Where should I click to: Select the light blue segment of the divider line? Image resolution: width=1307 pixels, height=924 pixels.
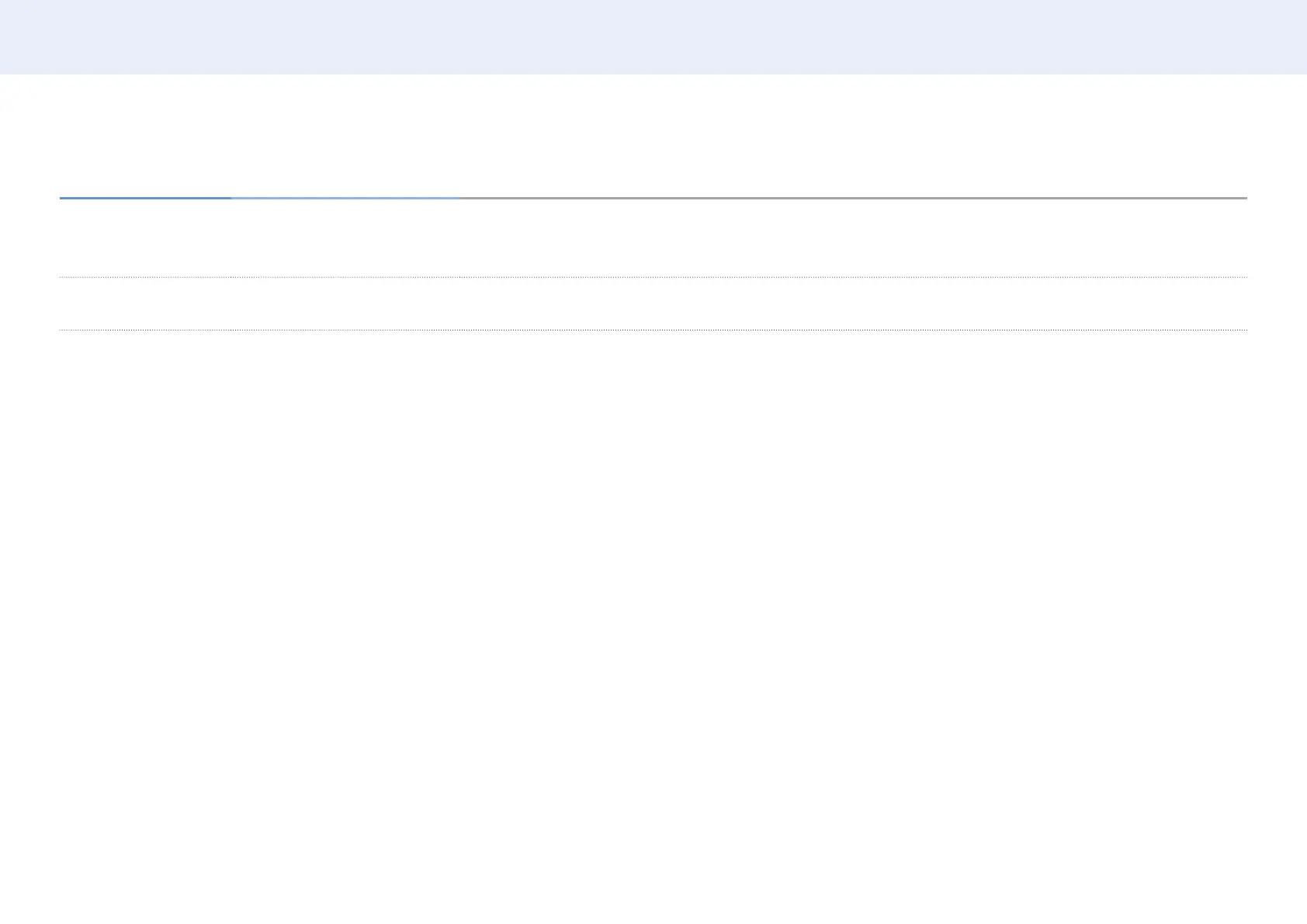point(345,198)
